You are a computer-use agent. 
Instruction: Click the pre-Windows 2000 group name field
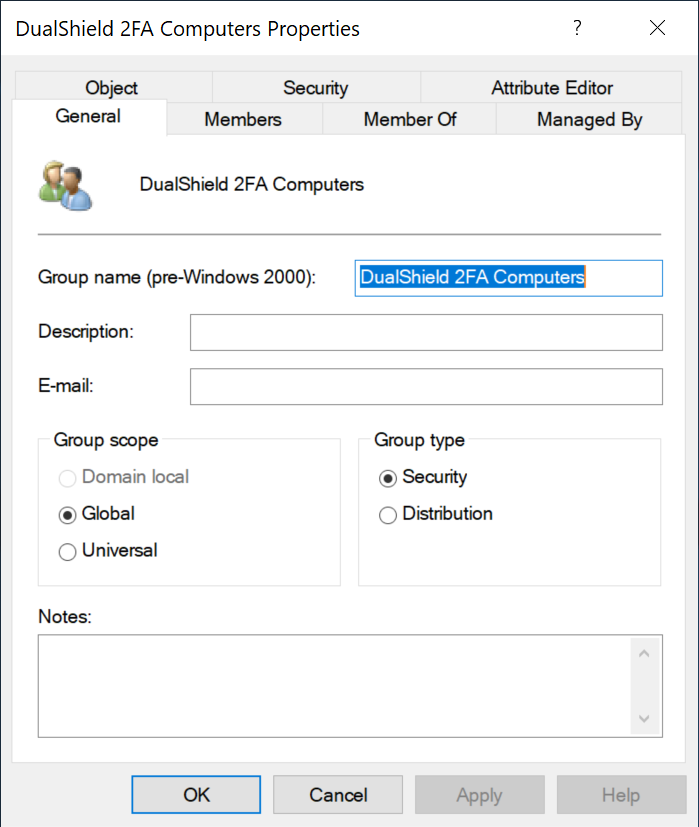pyautogui.click(x=508, y=278)
